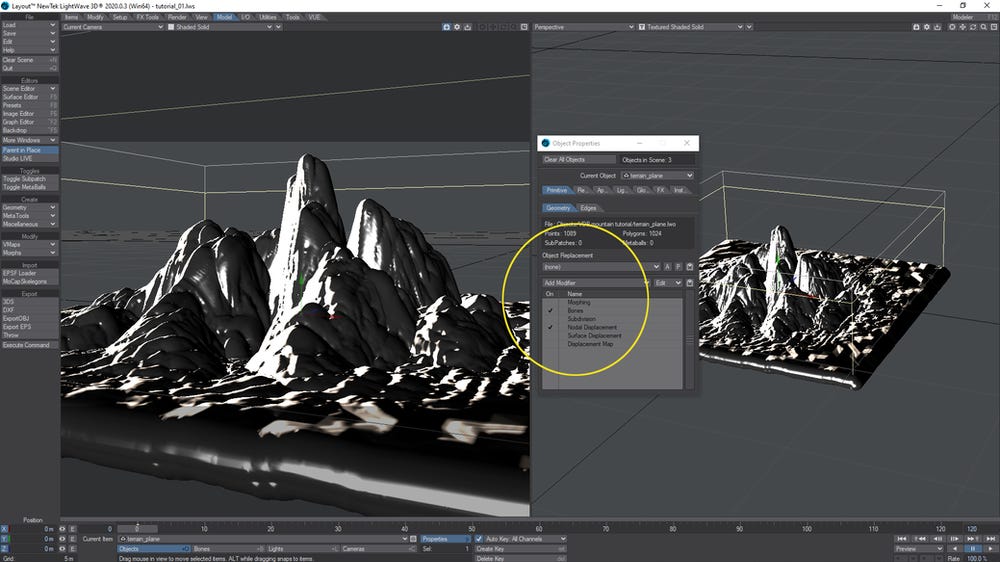The image size is (1000, 562).
Task: Select Surface Displacement row in modifier list
Action: click(x=594, y=336)
